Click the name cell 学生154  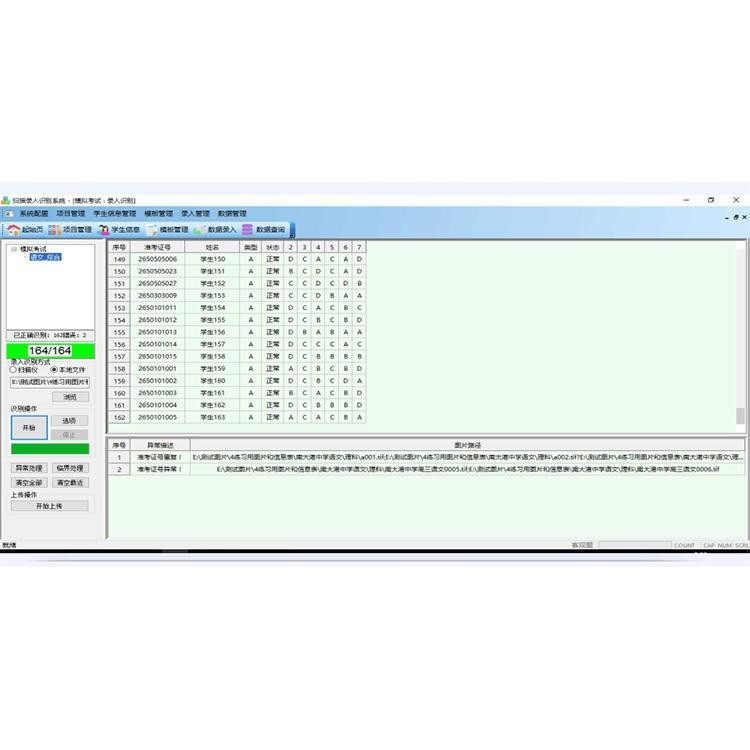tap(212, 308)
